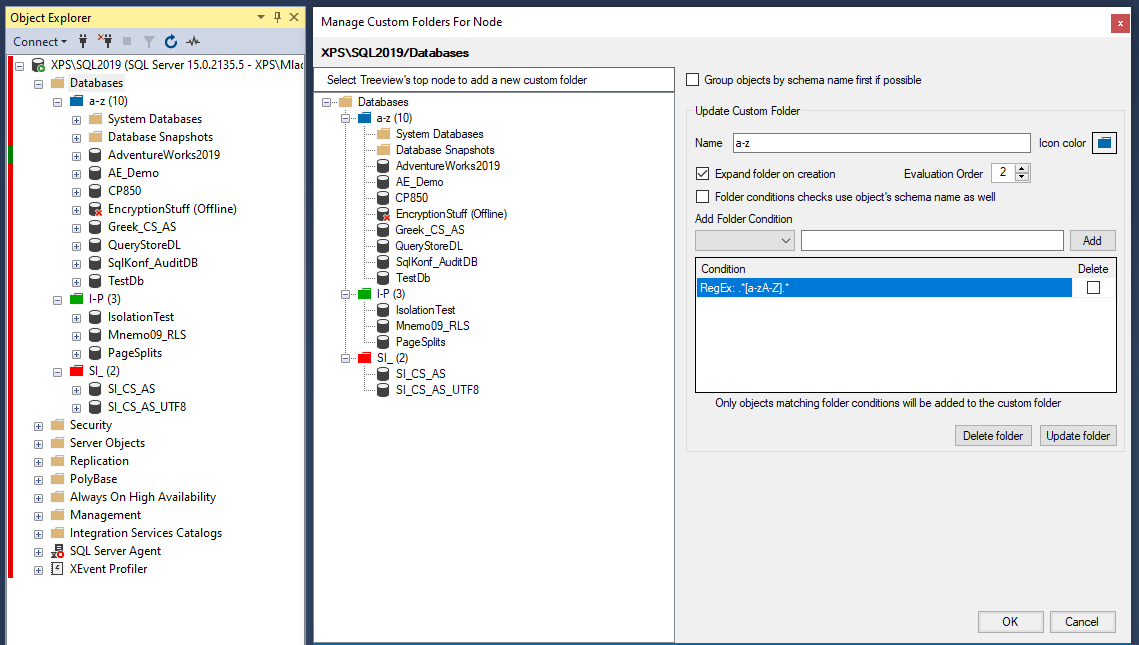The width and height of the screenshot is (1139, 645).
Task: Confirm the dialog with OK
Action: click(x=1010, y=622)
